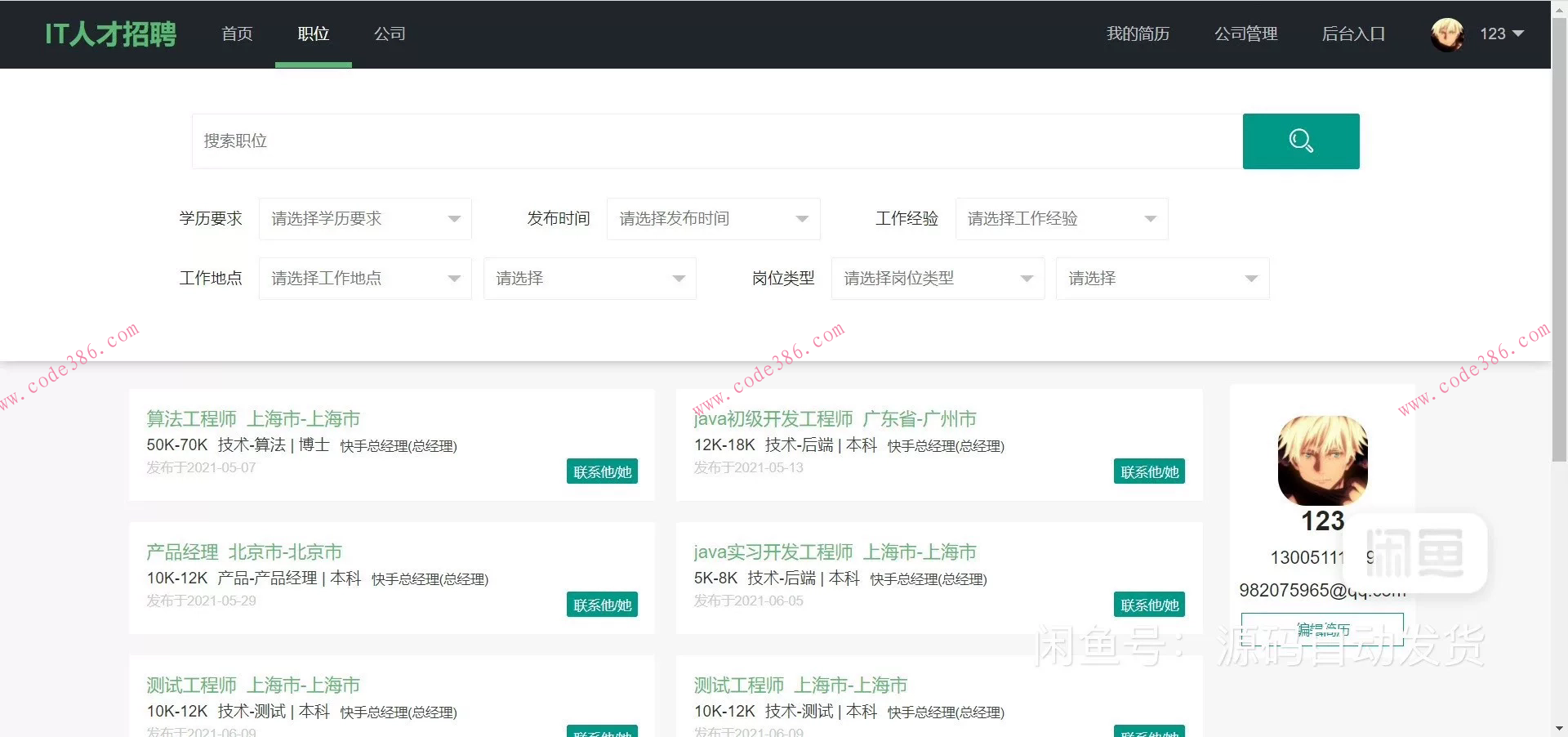This screenshot has height=737, width=1568.
Task: Switch to the 首页 tab
Action: tap(237, 34)
